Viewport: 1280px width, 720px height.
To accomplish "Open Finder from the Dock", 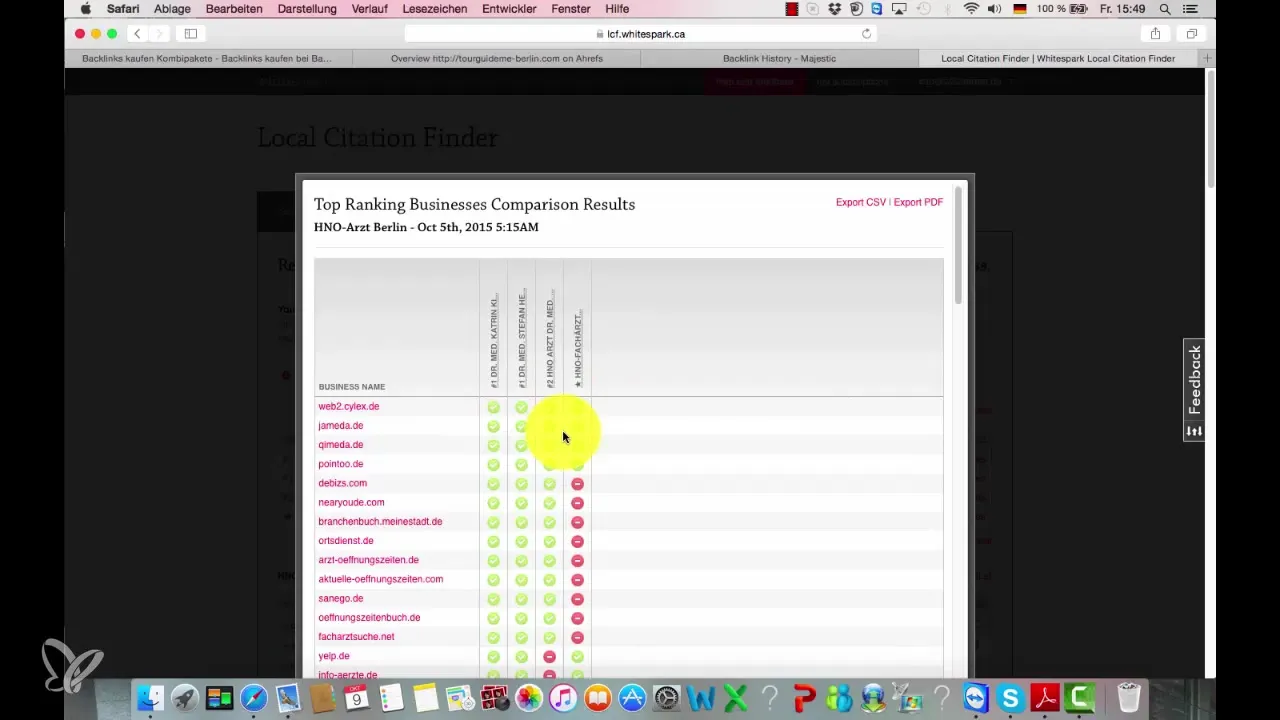I will [150, 697].
